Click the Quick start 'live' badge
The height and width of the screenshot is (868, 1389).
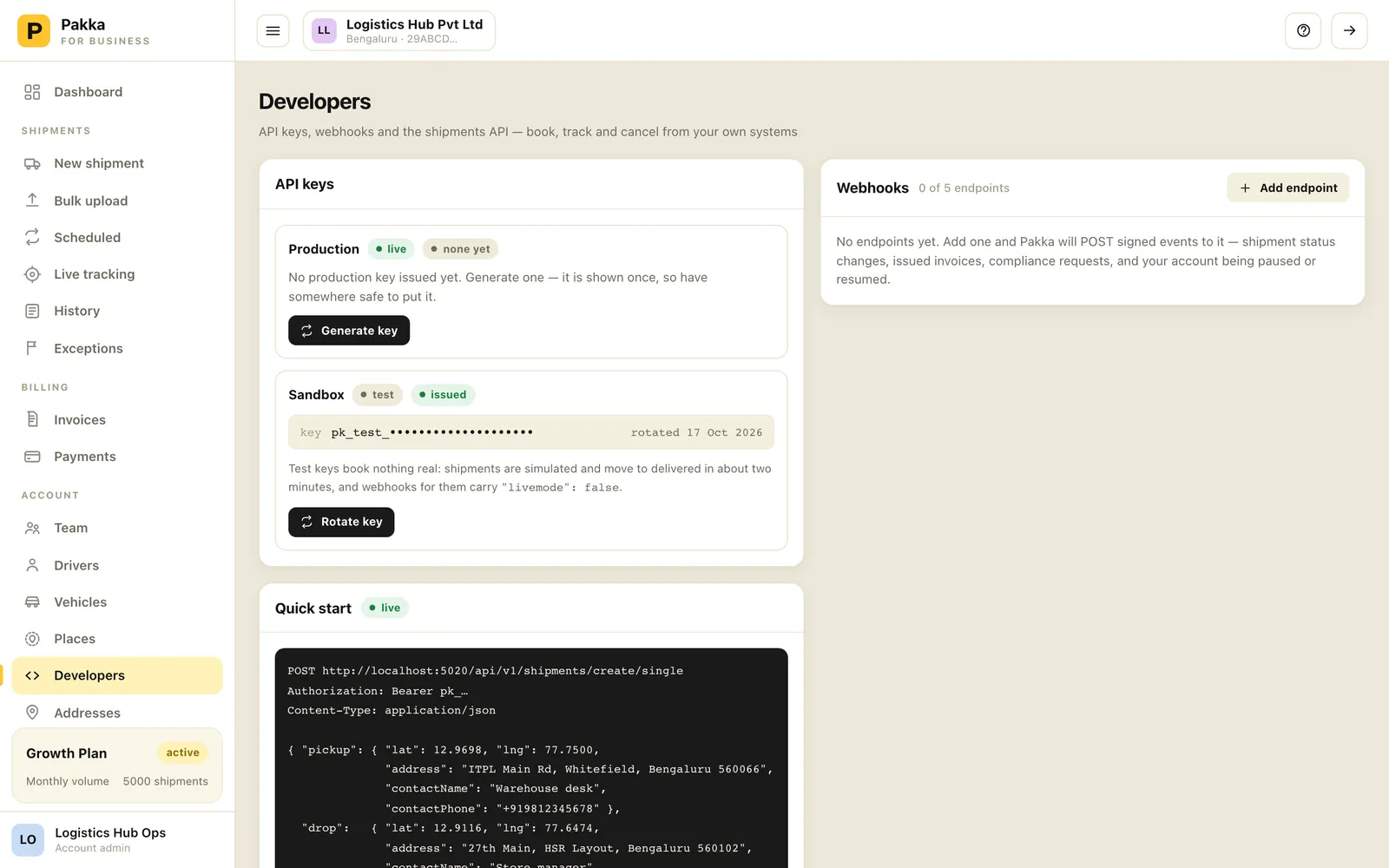tap(385, 608)
